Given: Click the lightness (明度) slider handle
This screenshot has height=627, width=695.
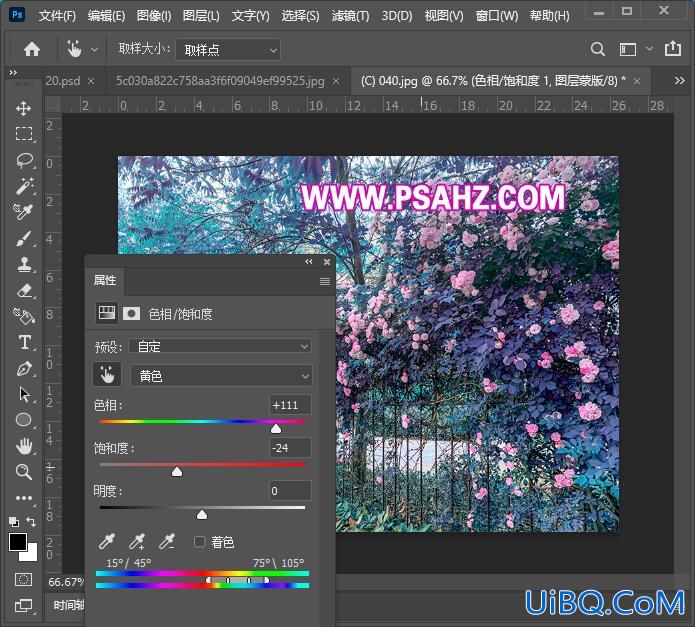Looking at the screenshot, I should pyautogui.click(x=202, y=514).
